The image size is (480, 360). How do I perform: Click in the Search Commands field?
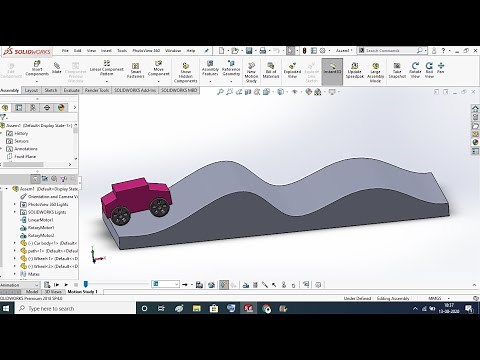coord(390,51)
